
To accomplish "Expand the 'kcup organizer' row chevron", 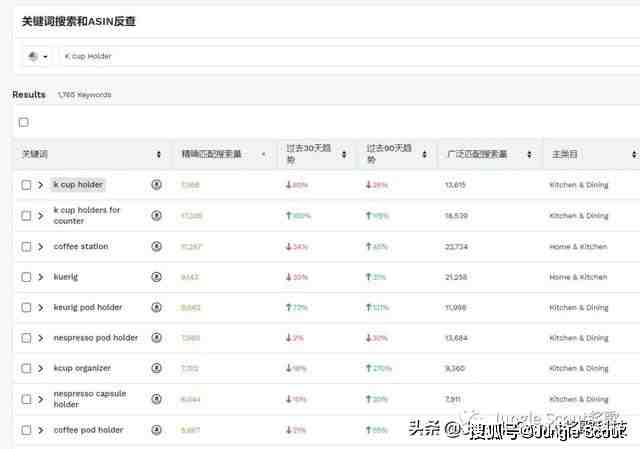I will pyautogui.click(x=40, y=368).
